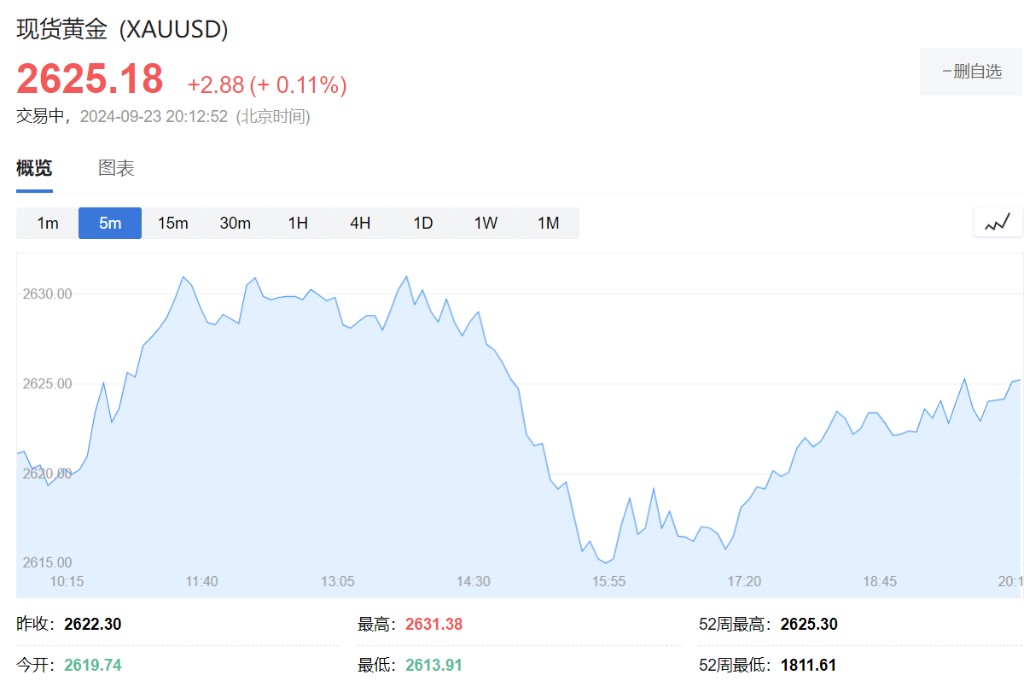
Task: Select the 1m timeframe
Action: 47,223
